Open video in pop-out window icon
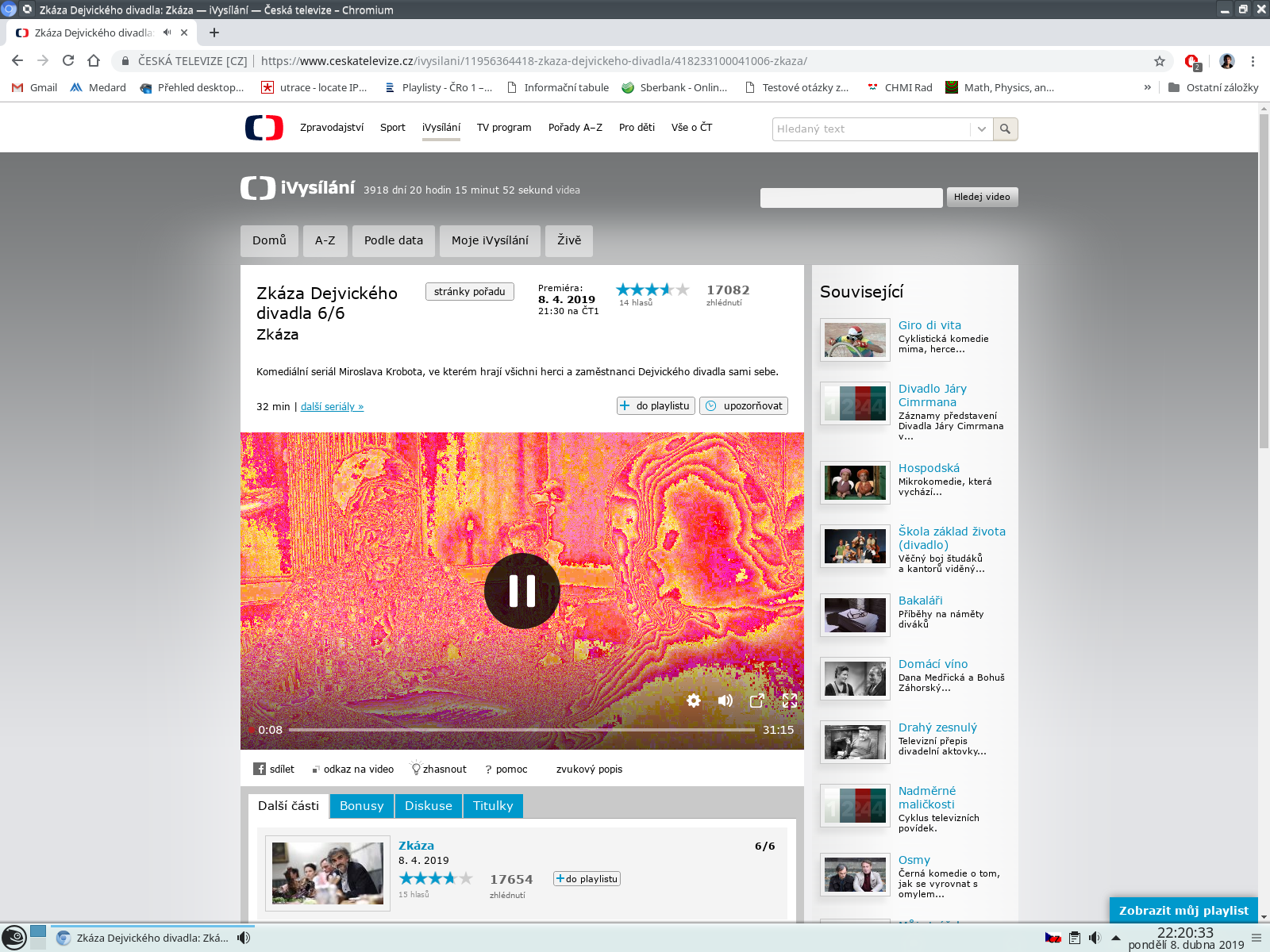This screenshot has height=952, width=1270. 757,701
